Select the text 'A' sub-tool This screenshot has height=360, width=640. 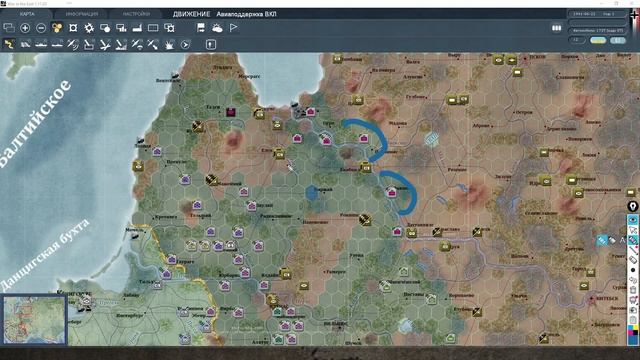click(x=622, y=240)
